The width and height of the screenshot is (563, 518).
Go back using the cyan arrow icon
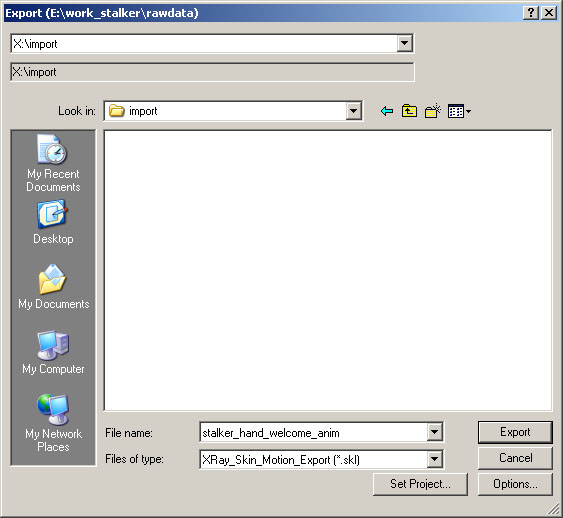[387, 111]
